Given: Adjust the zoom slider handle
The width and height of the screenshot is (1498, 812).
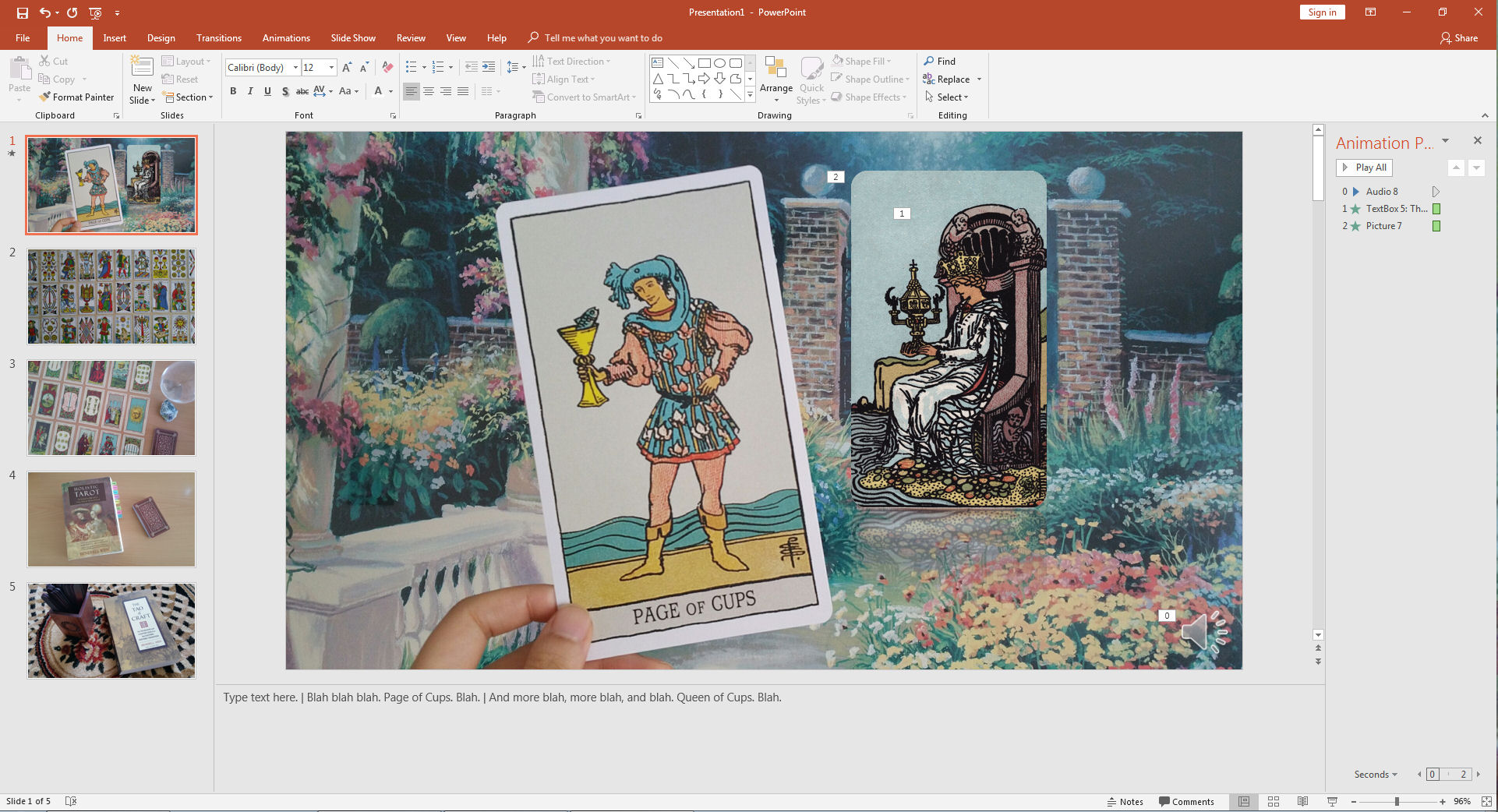Looking at the screenshot, I should 1397,801.
